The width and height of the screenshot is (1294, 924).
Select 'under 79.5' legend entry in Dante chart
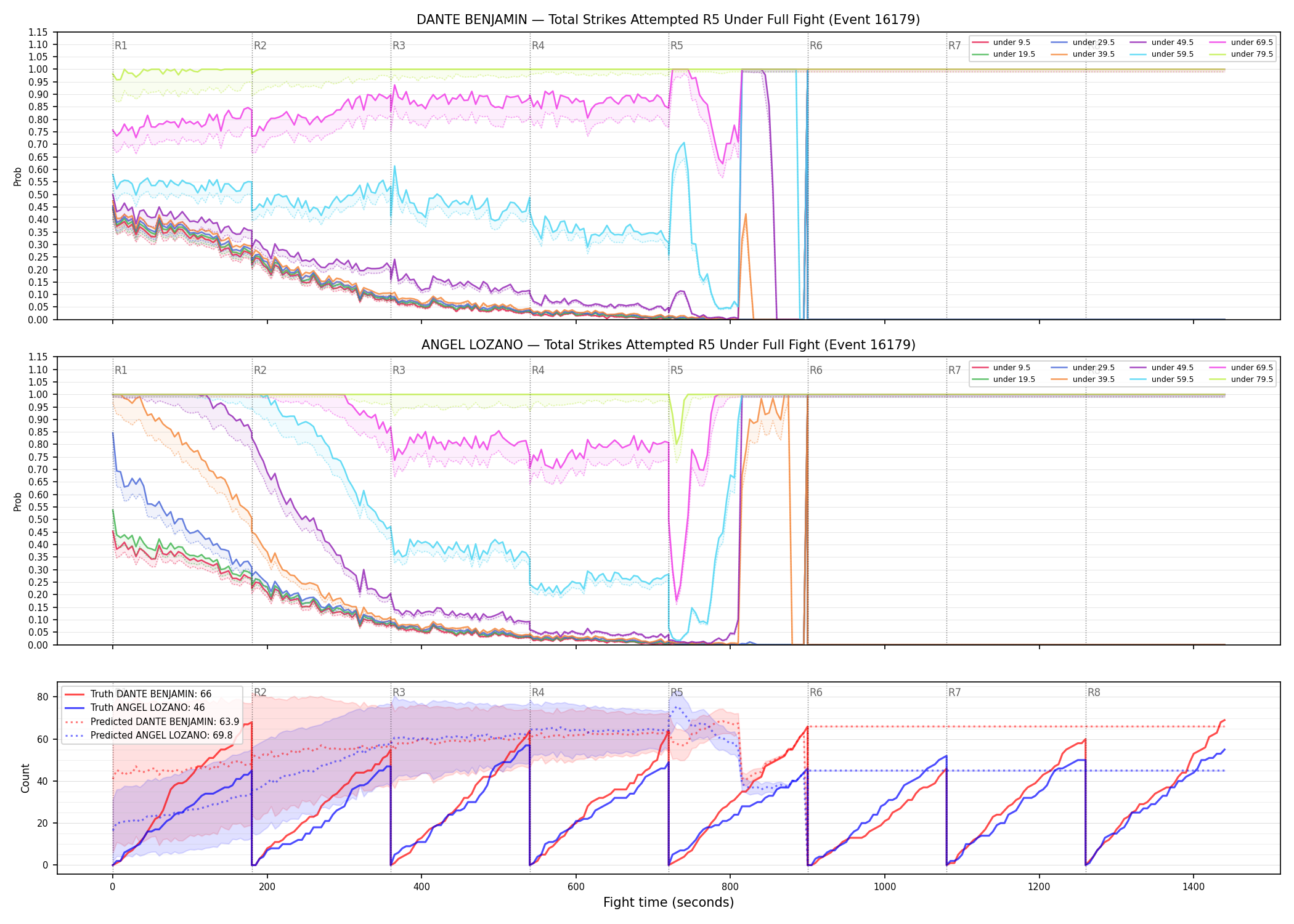pyautogui.click(x=1241, y=54)
